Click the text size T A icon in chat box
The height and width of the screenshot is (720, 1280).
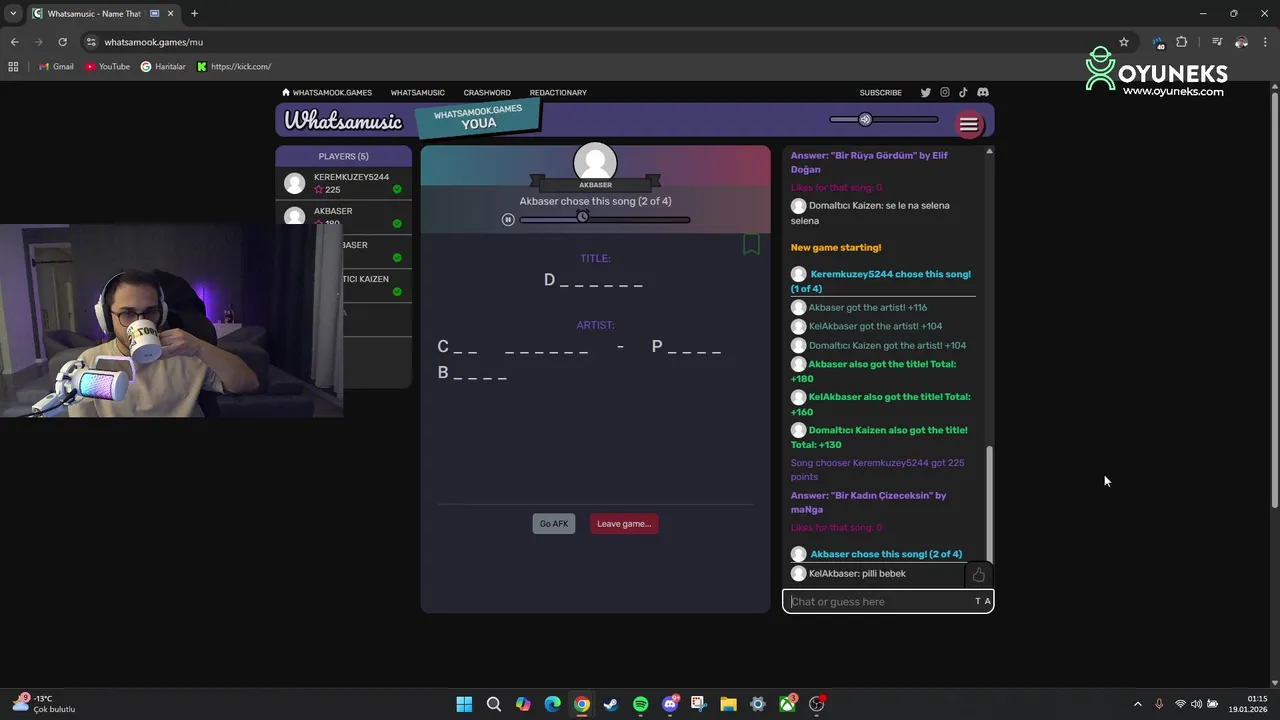[x=983, y=601]
